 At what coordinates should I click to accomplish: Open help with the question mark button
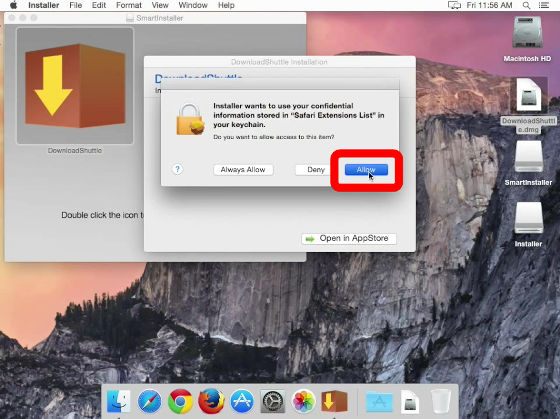pos(178,169)
